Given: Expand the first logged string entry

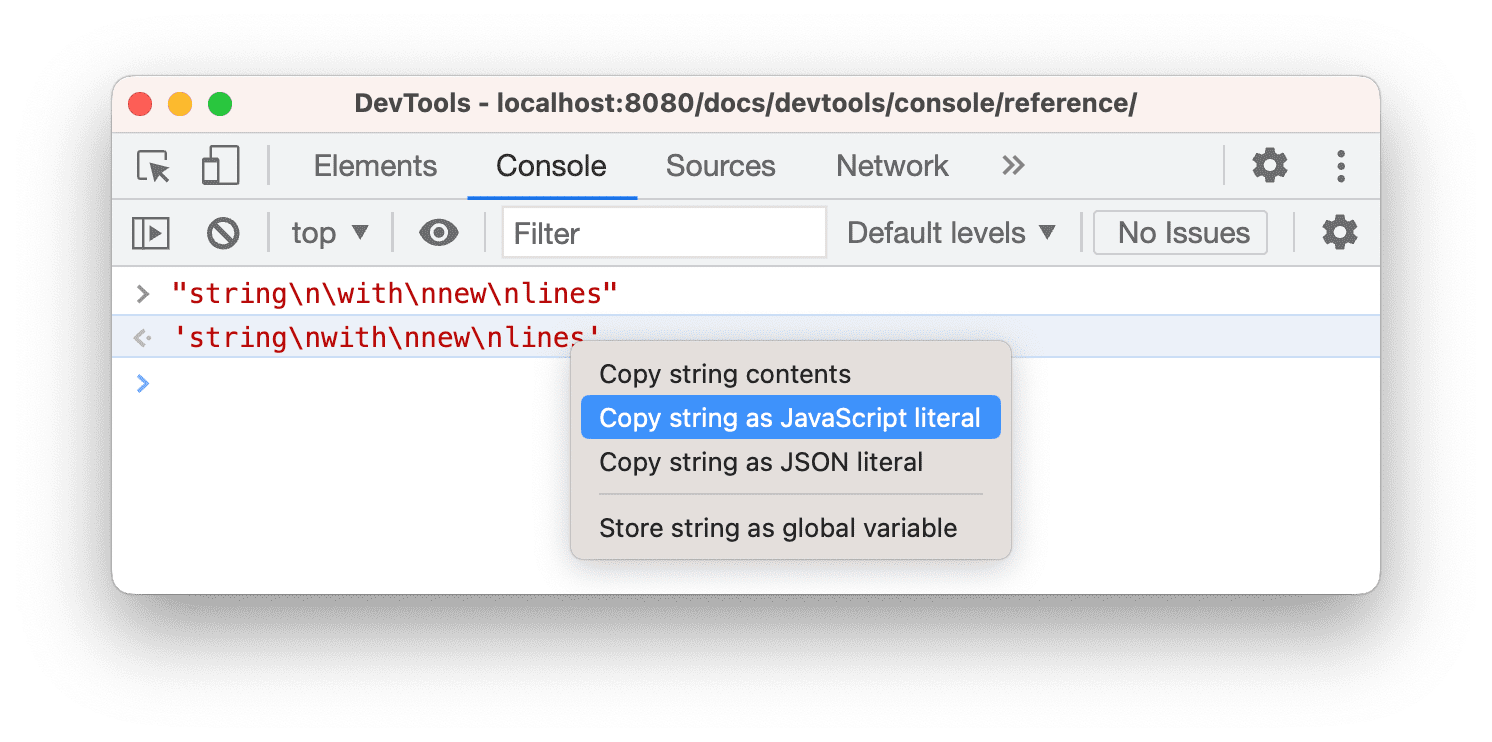Looking at the screenshot, I should tap(142, 293).
